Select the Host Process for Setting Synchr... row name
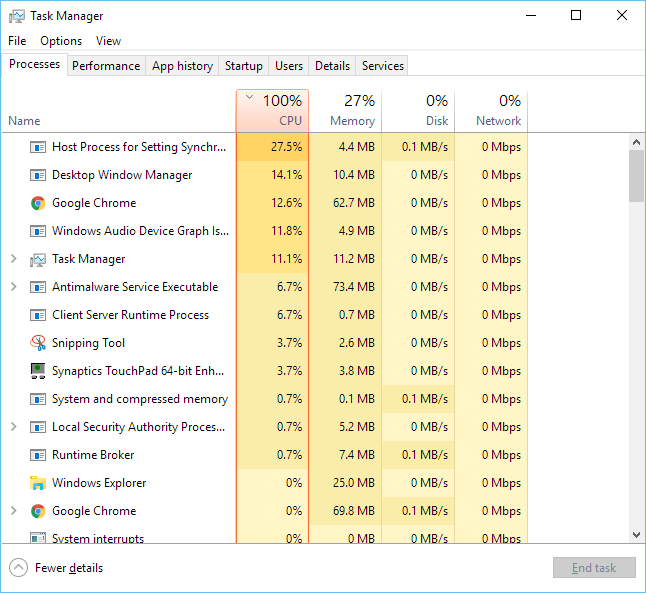The image size is (646, 593). 139,147
